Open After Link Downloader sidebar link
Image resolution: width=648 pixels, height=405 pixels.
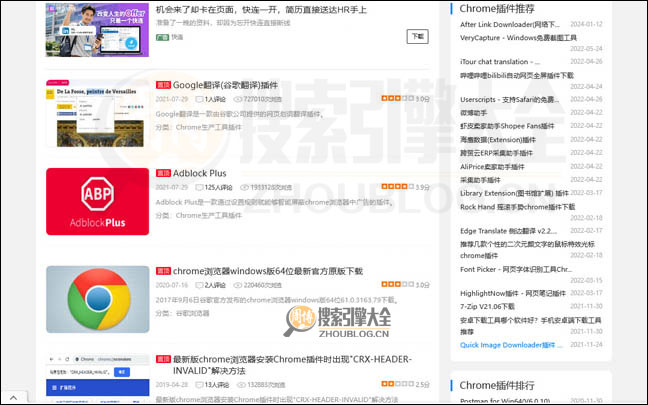(x=510, y=25)
